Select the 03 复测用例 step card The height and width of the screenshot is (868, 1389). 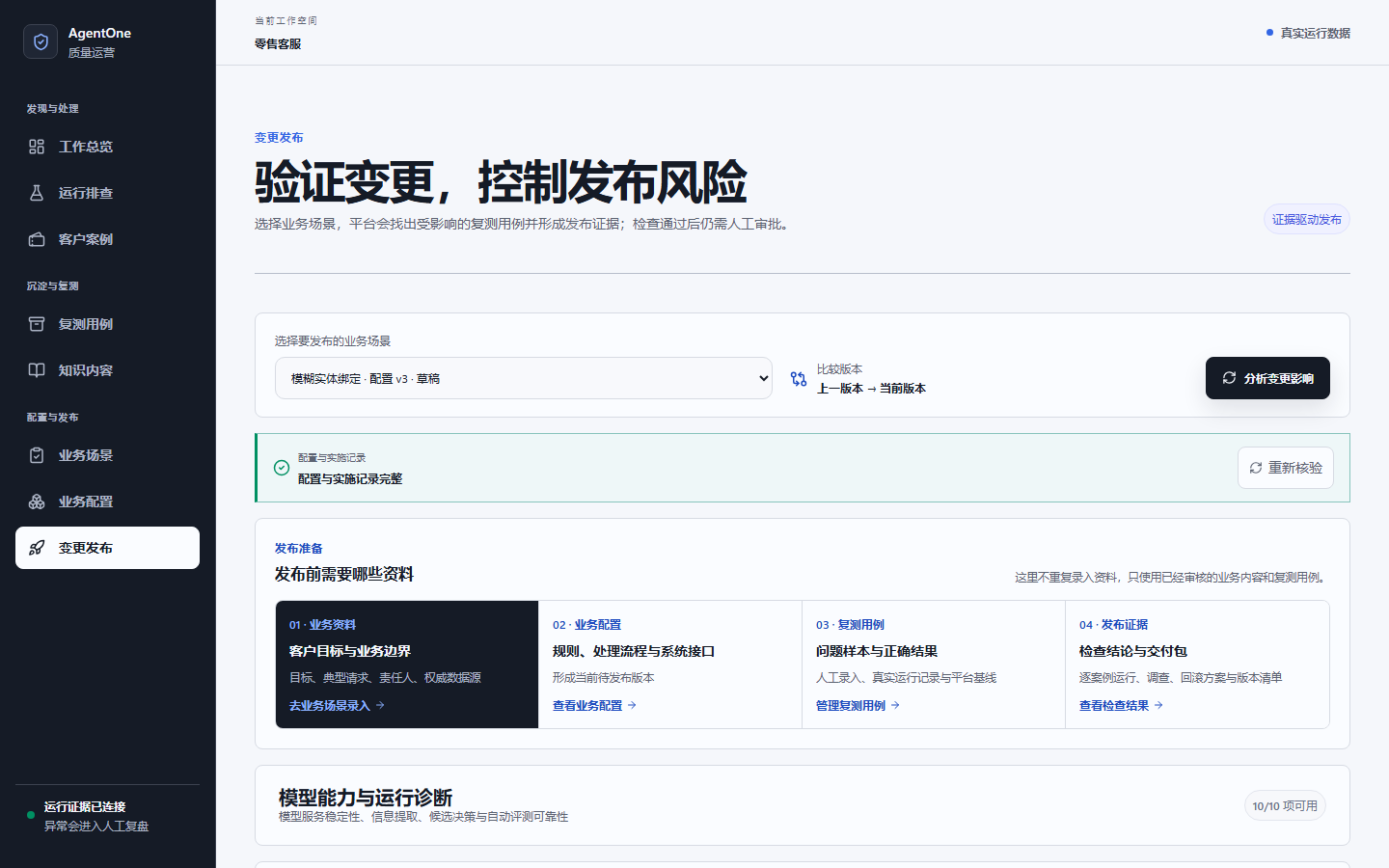click(934, 665)
